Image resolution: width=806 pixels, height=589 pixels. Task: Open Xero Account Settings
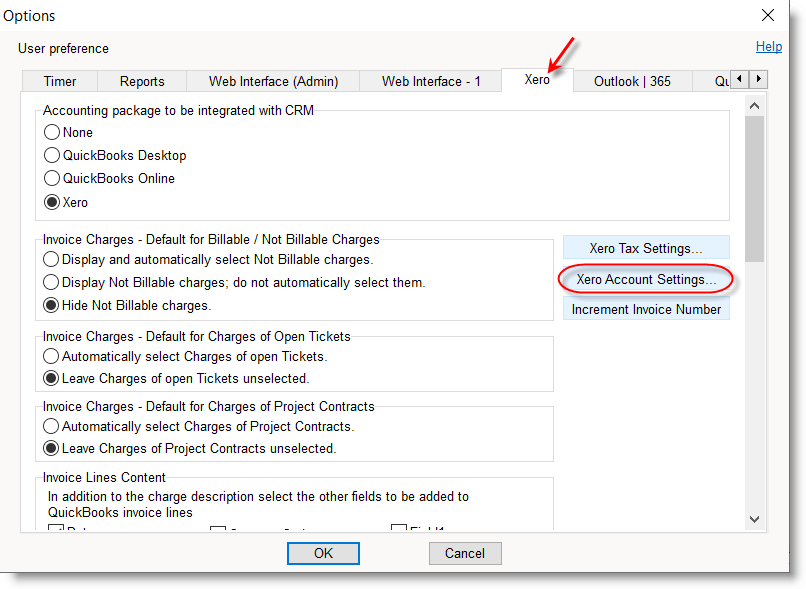pyautogui.click(x=645, y=279)
